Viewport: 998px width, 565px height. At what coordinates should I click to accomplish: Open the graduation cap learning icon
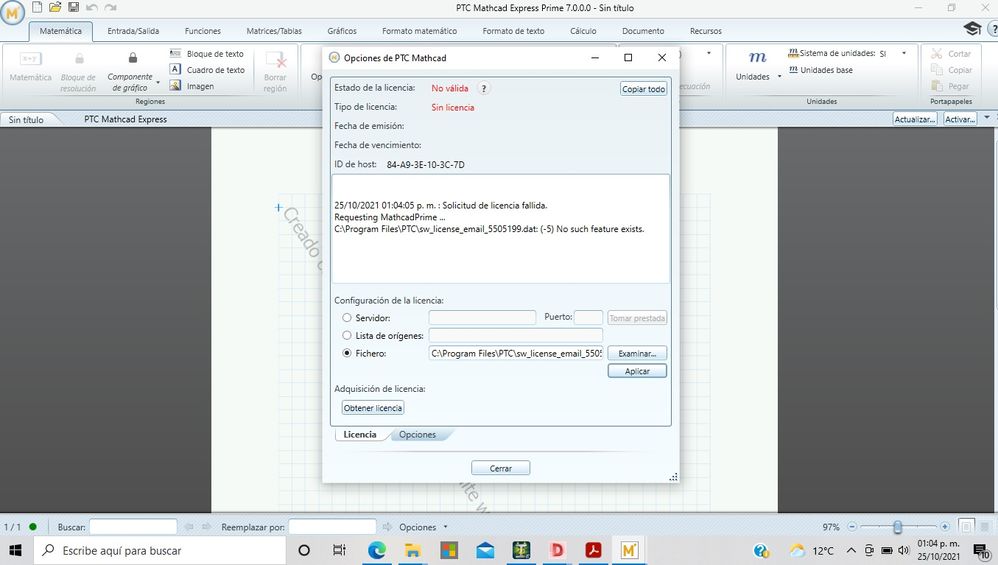tap(971, 29)
